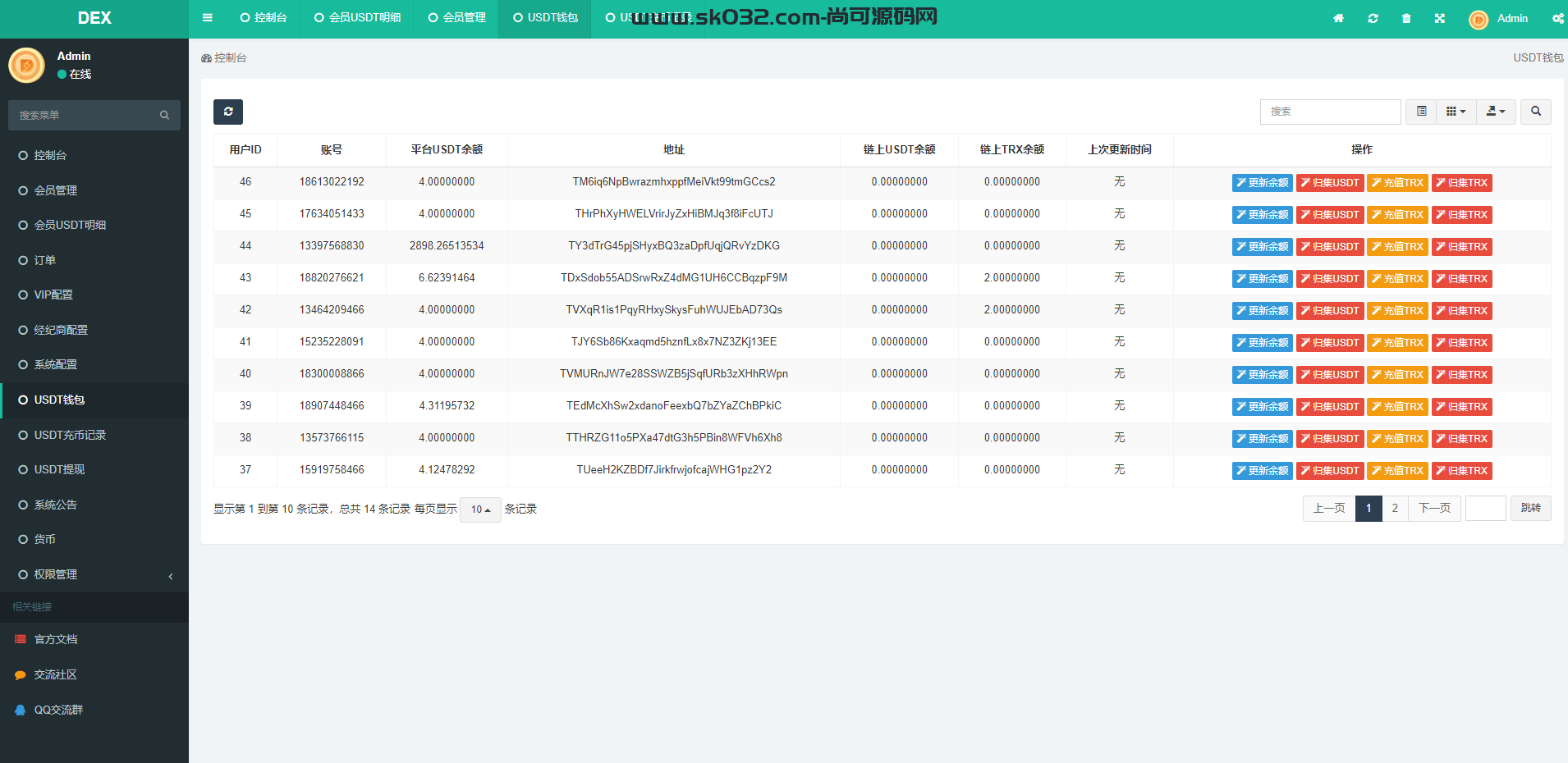Toggle the sidebar hamburger menu icon

click(x=208, y=18)
